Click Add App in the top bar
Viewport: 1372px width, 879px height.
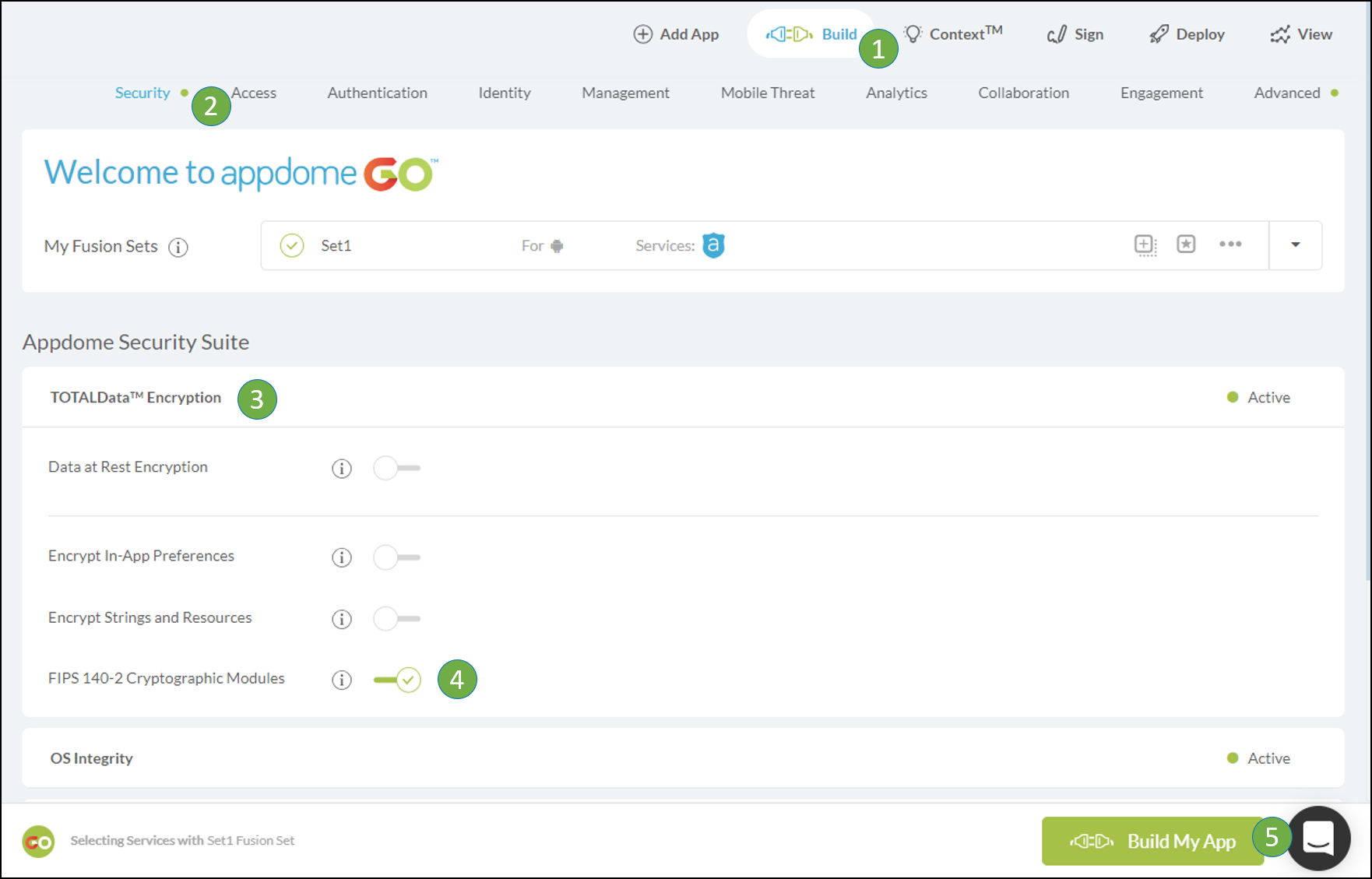point(676,34)
